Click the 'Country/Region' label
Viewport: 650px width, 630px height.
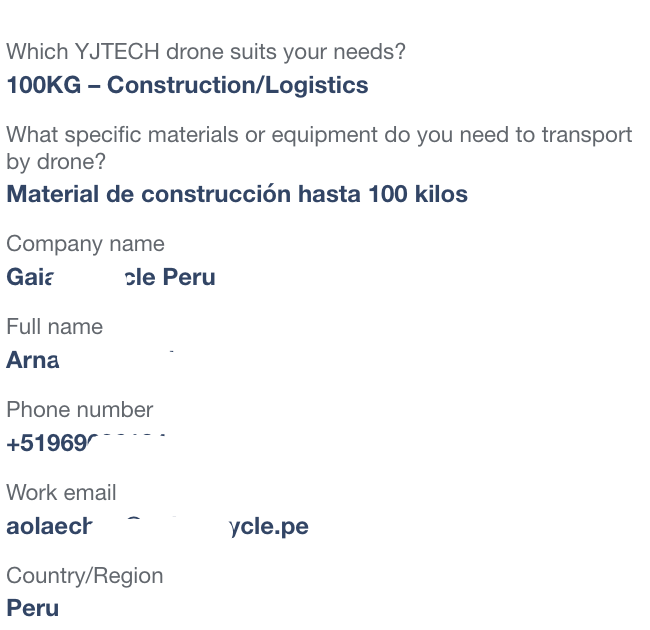coord(85,576)
